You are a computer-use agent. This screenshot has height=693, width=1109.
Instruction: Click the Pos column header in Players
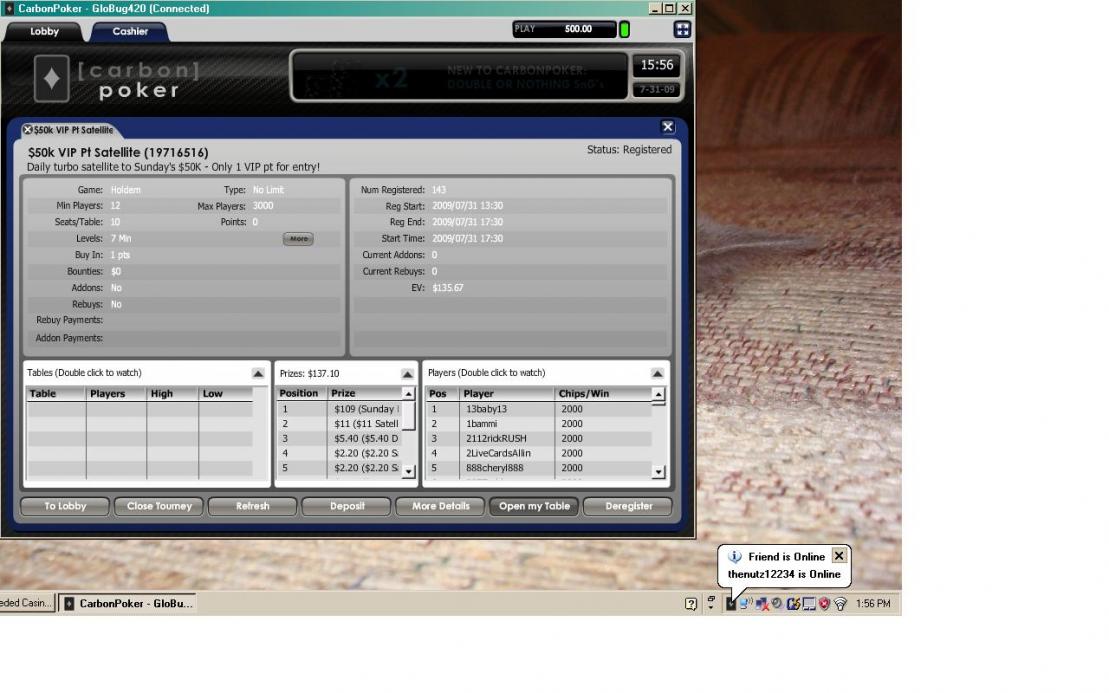[442, 394]
